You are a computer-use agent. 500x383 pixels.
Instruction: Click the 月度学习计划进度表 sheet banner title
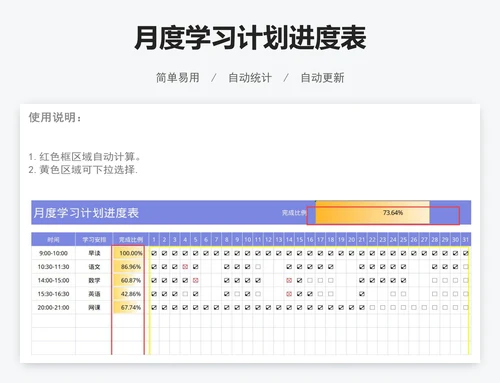tap(86, 213)
